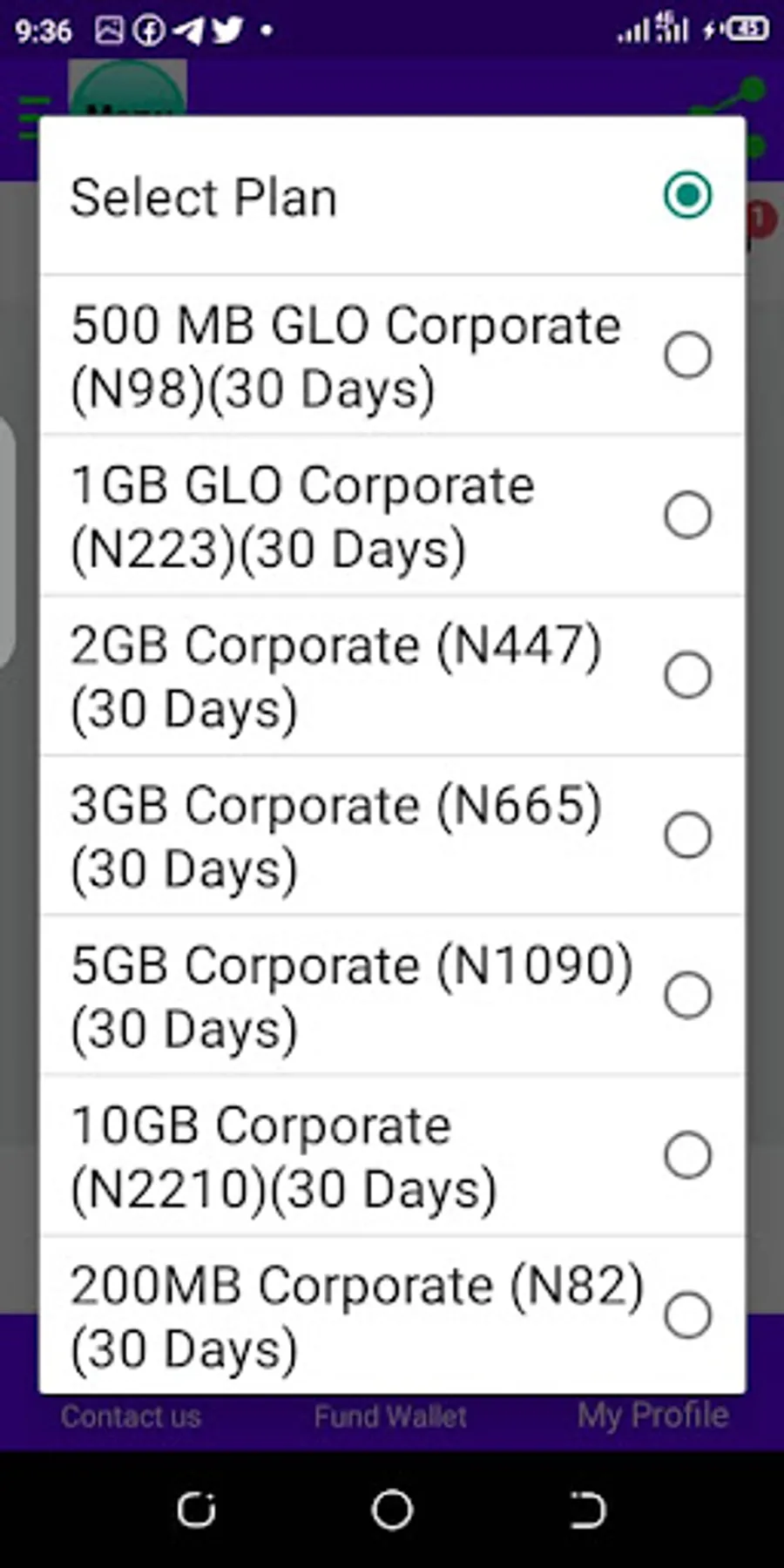Open the hamburger menu icon
Screen dimensions: 784x1568
click(31, 117)
